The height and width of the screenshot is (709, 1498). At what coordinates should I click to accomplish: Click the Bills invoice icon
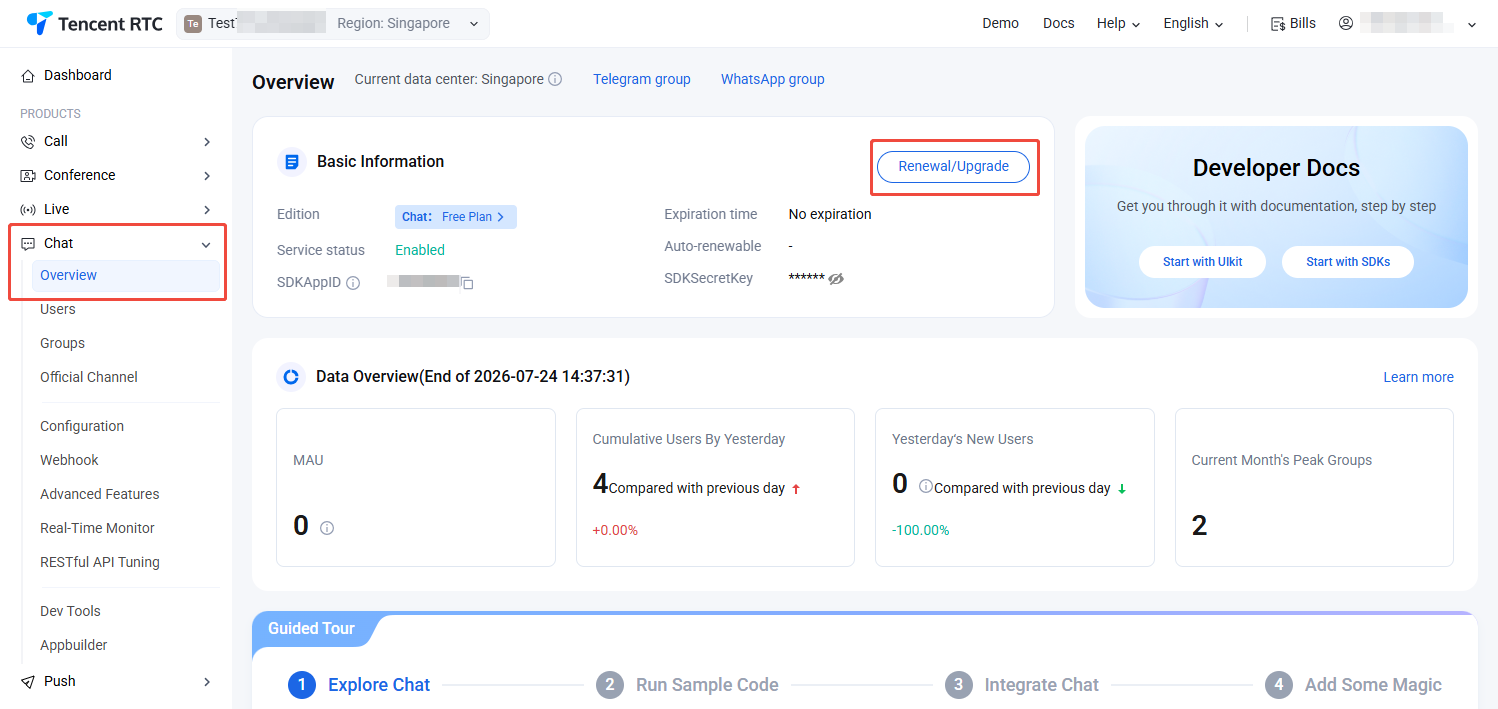coord(1277,24)
